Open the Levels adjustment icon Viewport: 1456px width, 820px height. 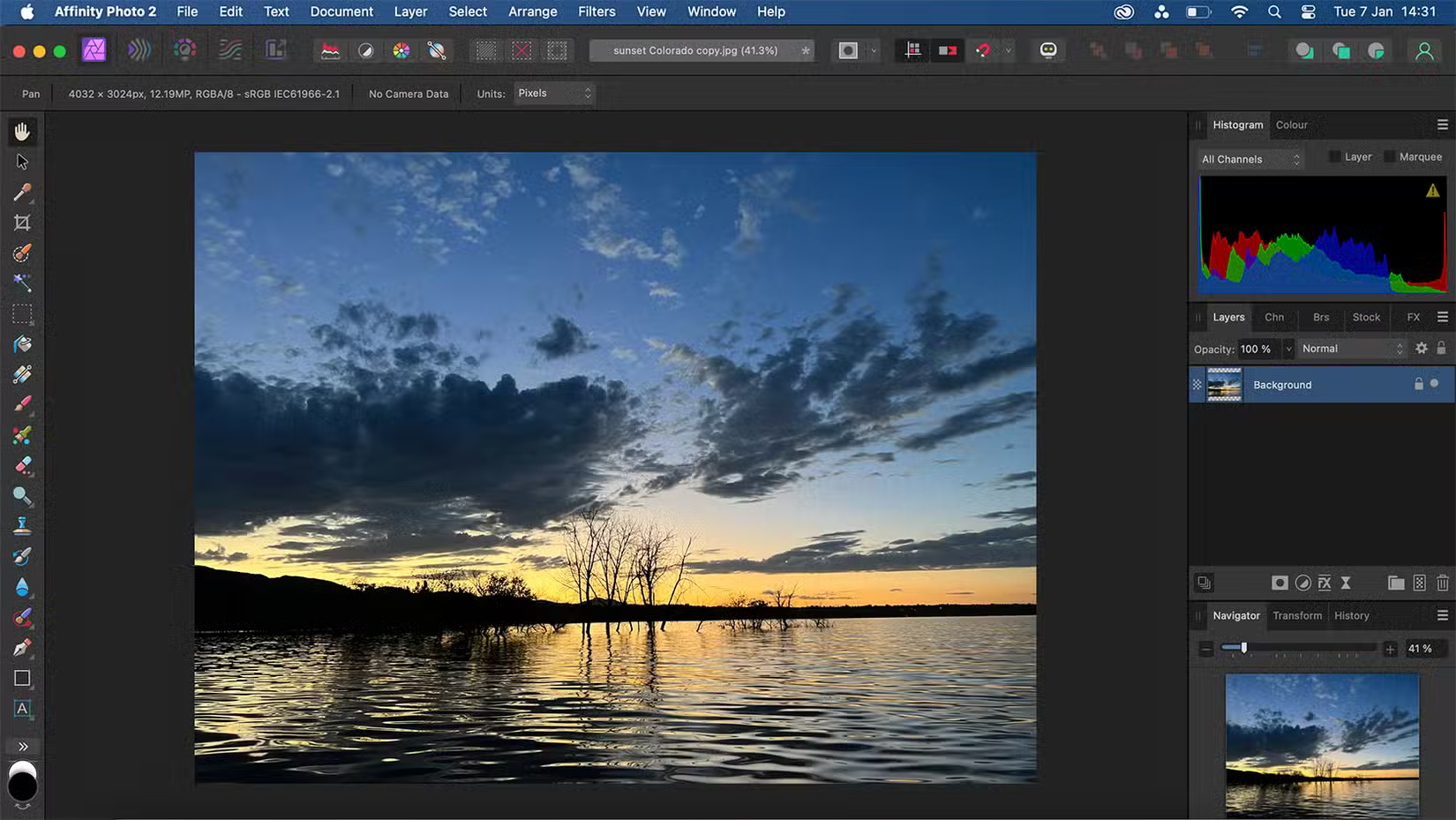point(329,50)
